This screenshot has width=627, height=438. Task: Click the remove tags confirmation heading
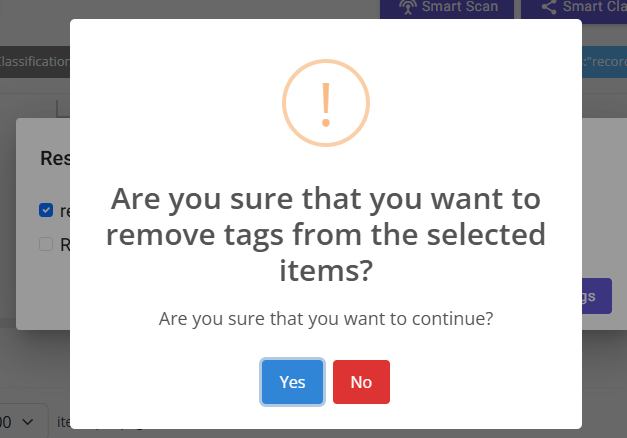[326, 234]
